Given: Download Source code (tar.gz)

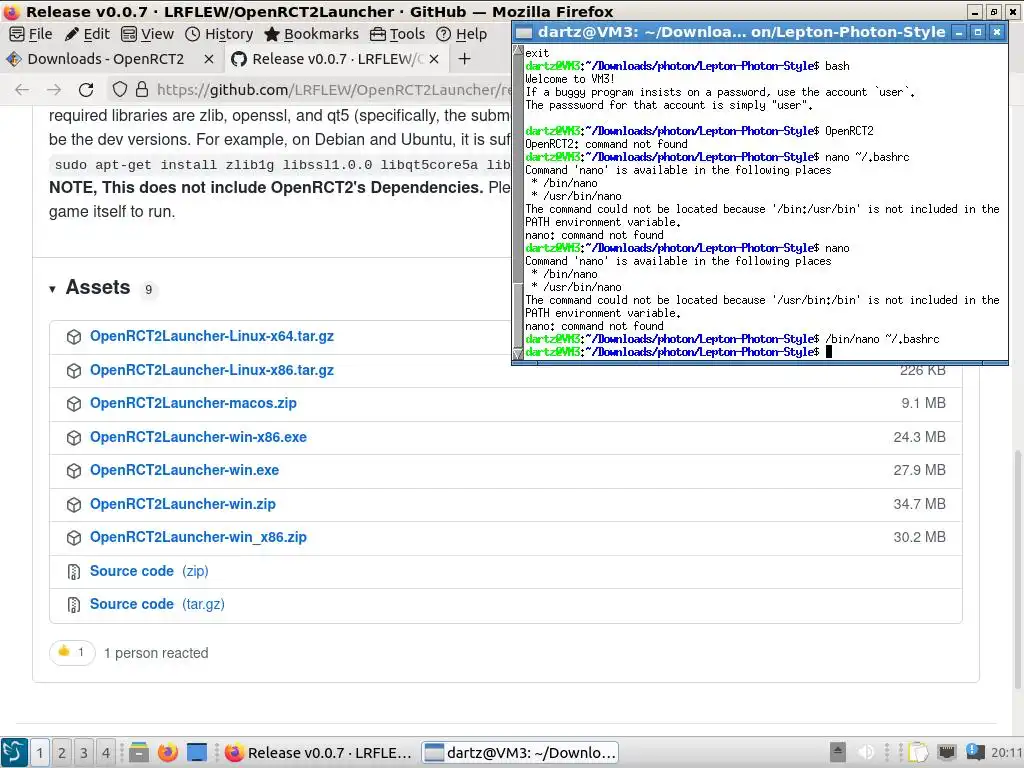Looking at the screenshot, I should (x=157, y=605).
